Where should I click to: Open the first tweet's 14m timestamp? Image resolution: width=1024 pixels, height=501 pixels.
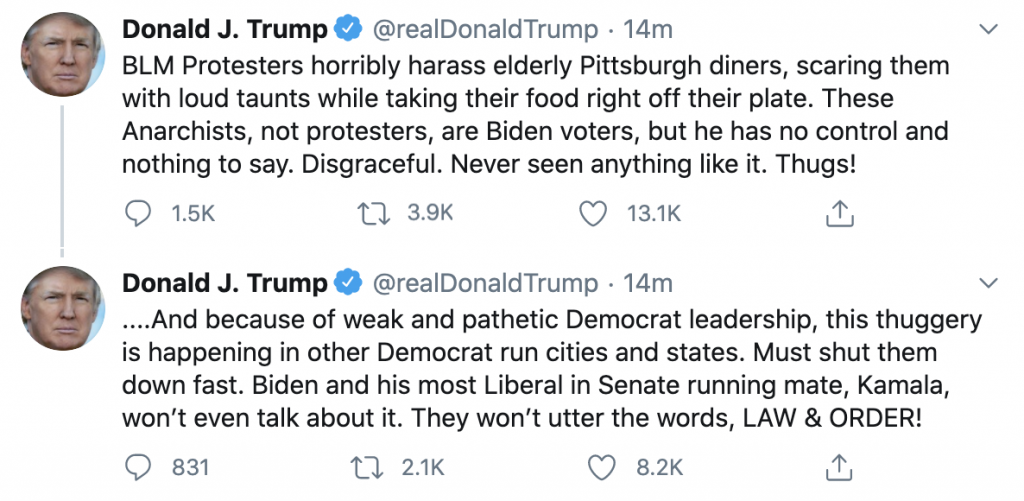coord(648,30)
